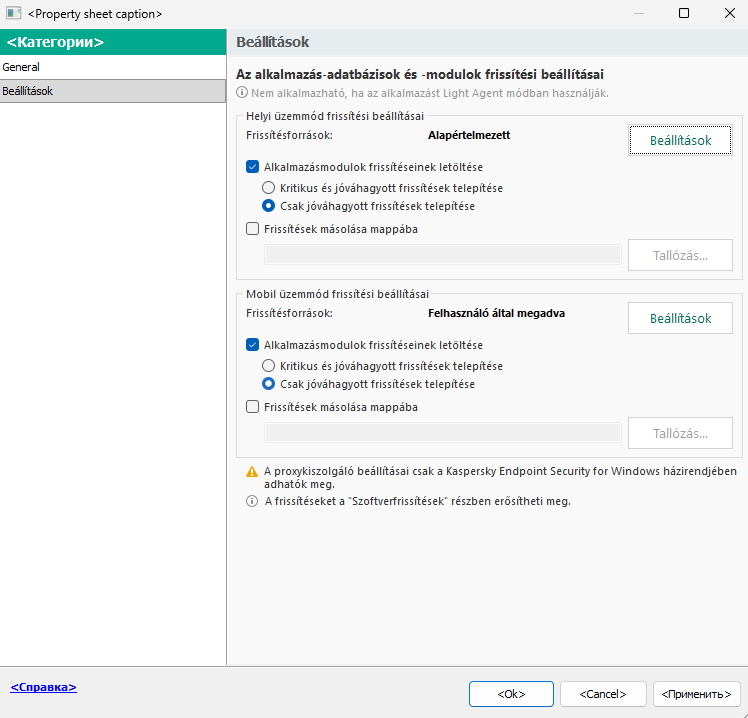Toggle mobile Alkalmazásmodulok frissítéseinek letöltése checkbox
The width and height of the screenshot is (748, 718).
252,345
